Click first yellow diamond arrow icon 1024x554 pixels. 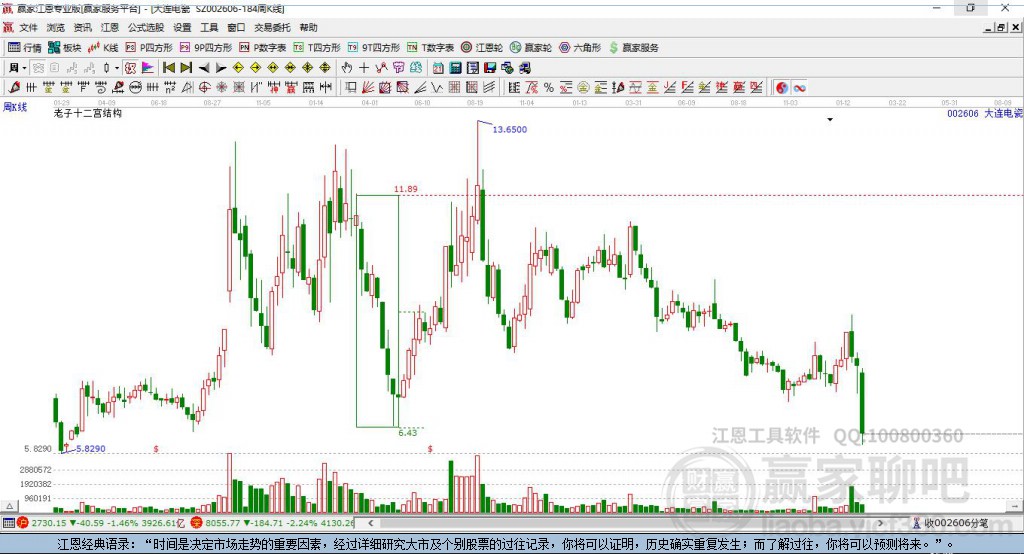point(238,68)
